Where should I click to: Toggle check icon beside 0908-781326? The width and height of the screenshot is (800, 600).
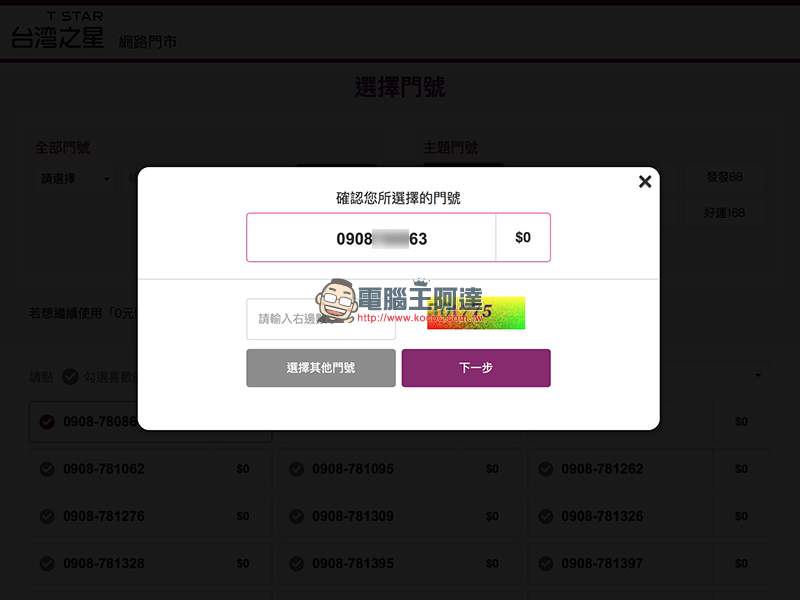tap(545, 517)
